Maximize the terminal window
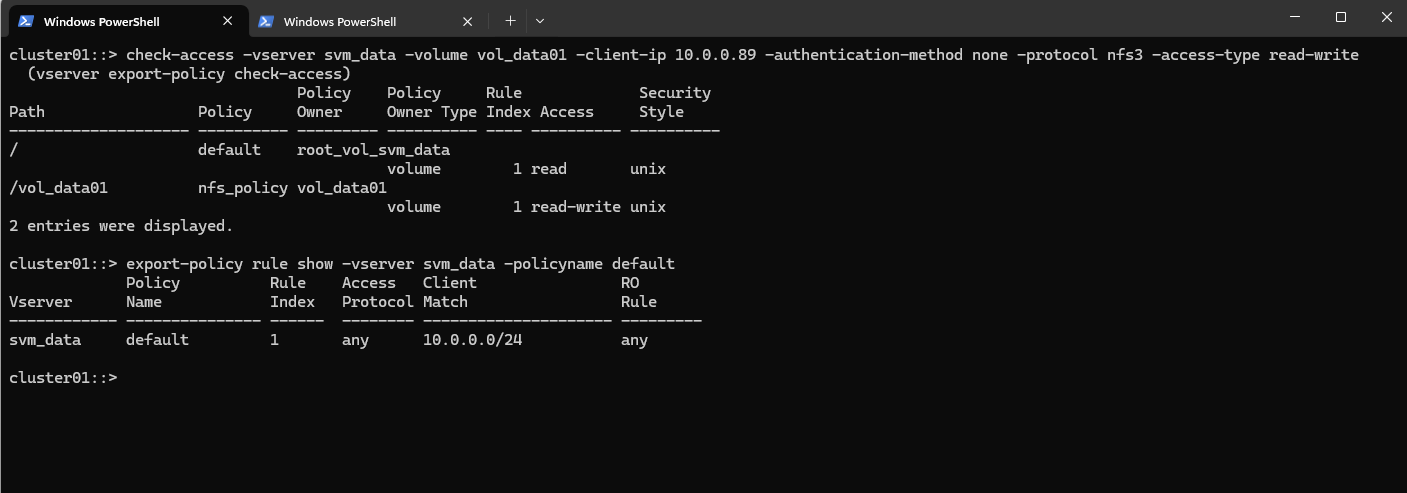The height and width of the screenshot is (493, 1407). pyautogui.click(x=1341, y=17)
